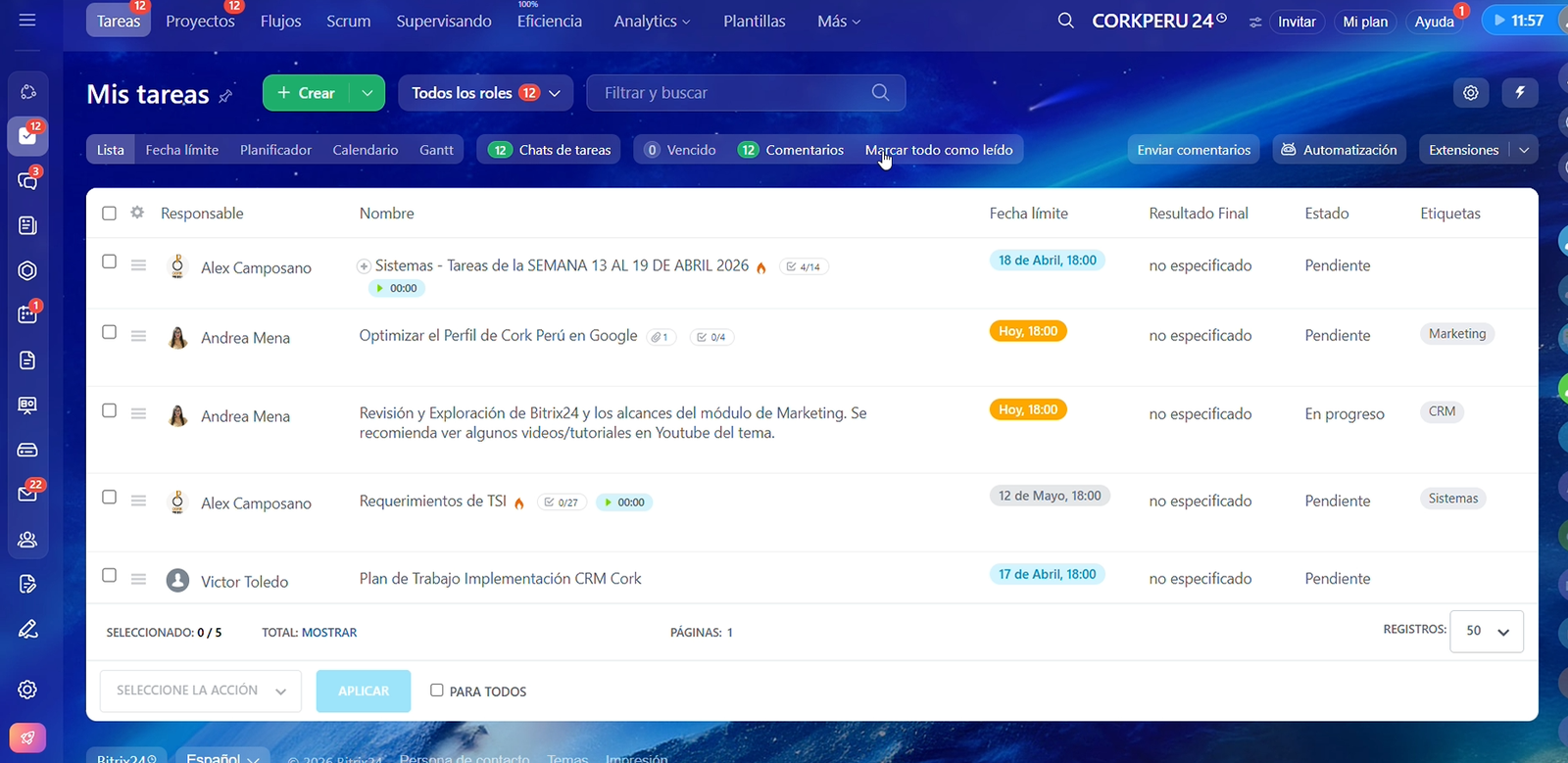Expand the Crear button dropdown arrow
The height and width of the screenshot is (763, 1568).
click(367, 93)
